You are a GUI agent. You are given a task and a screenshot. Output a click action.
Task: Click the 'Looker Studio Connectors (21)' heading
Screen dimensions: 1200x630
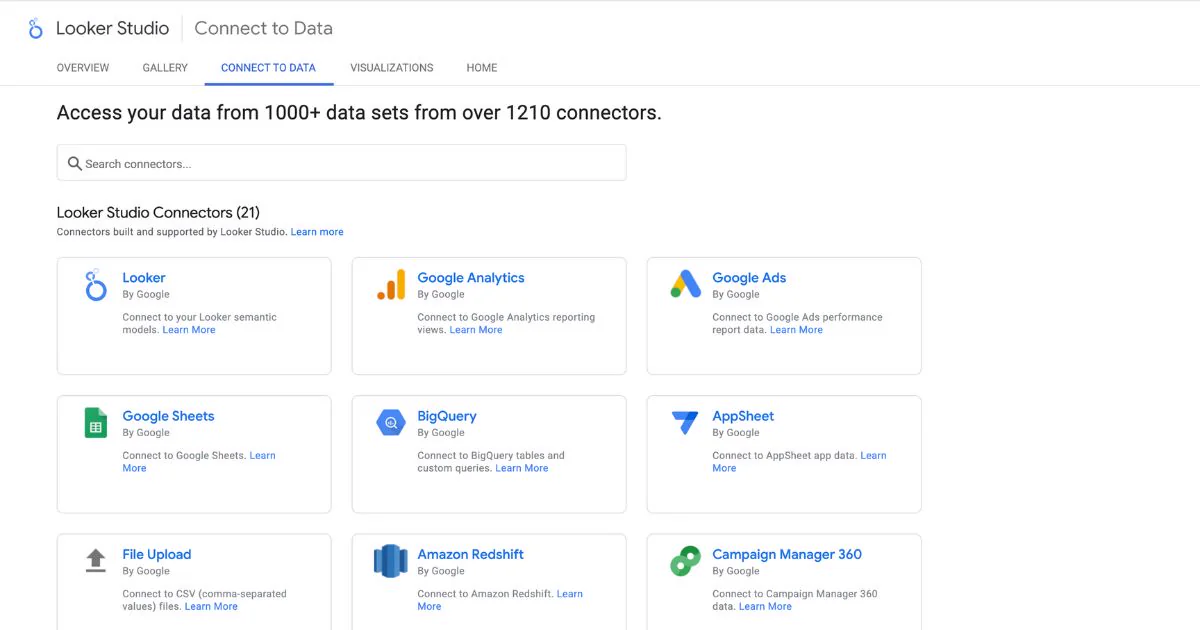pyautogui.click(x=158, y=212)
